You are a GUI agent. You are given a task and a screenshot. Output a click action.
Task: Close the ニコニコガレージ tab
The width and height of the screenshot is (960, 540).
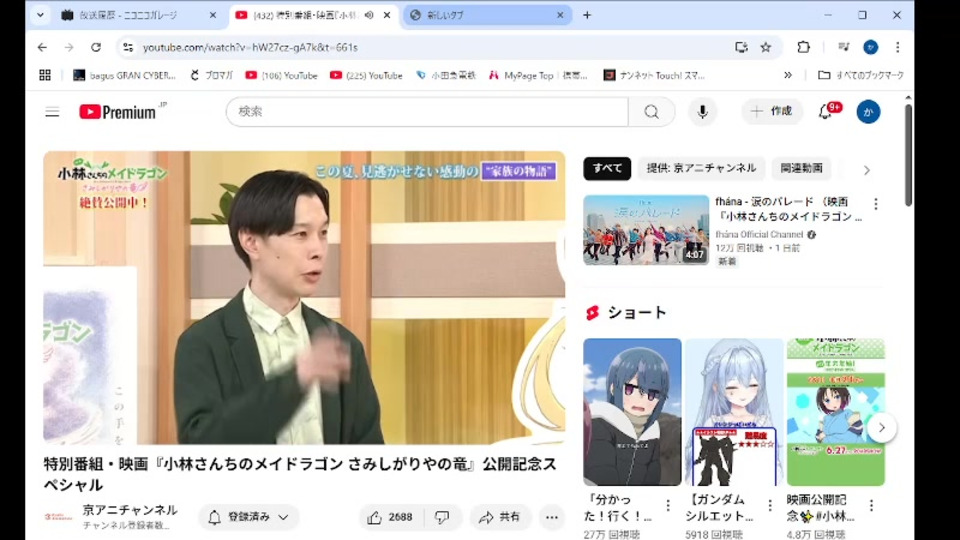tap(212, 15)
